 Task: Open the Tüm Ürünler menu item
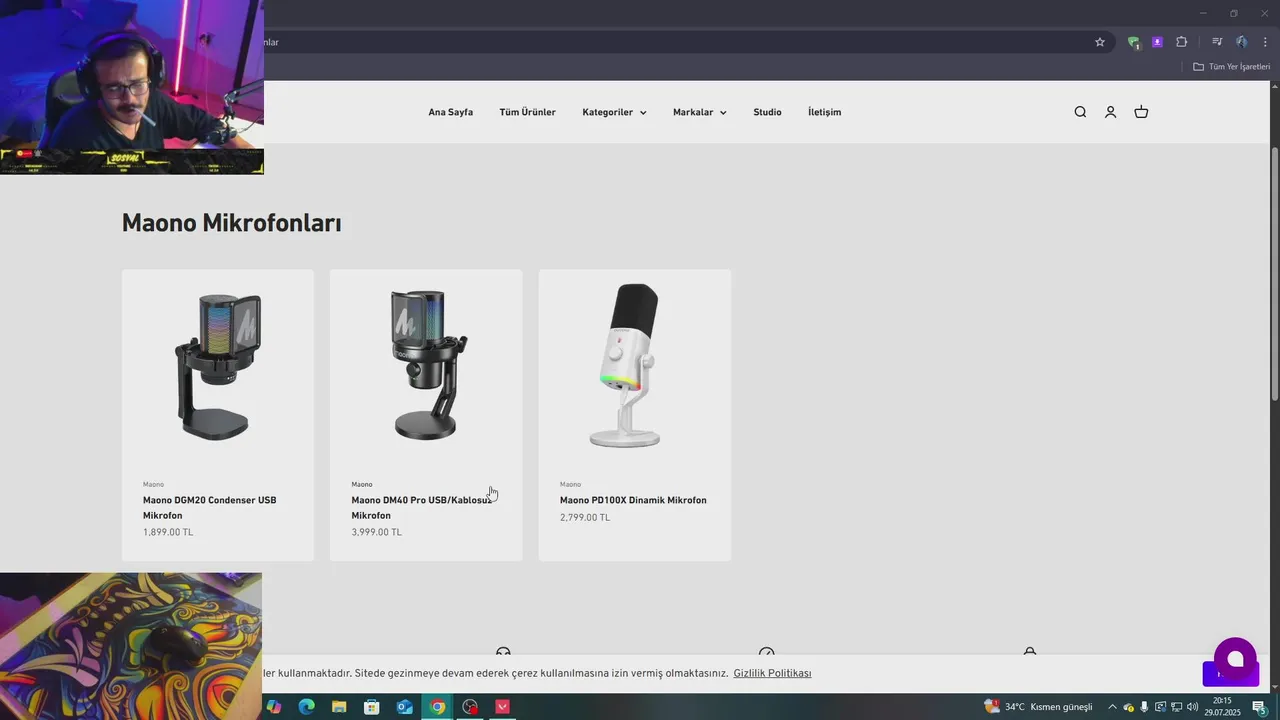tap(528, 112)
